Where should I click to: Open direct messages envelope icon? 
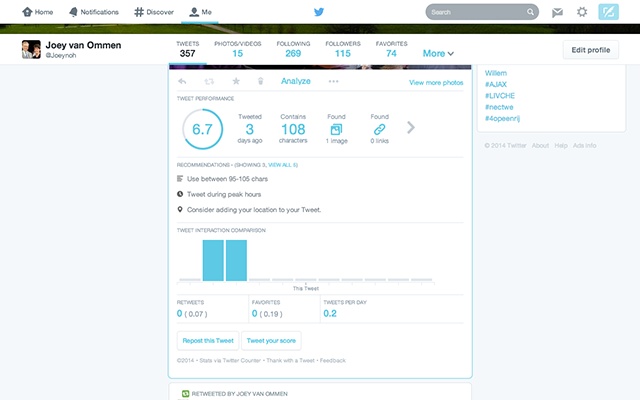pos(557,12)
